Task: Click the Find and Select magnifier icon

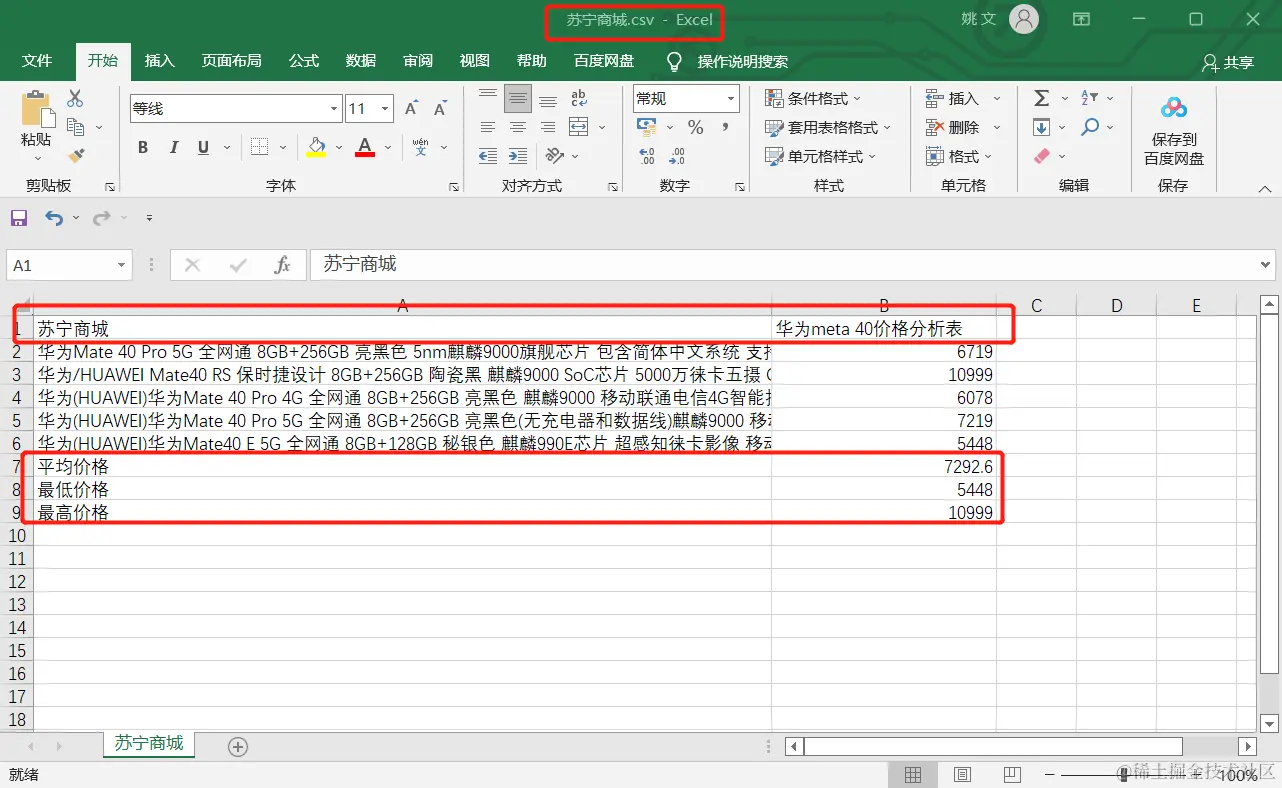Action: (x=1090, y=127)
